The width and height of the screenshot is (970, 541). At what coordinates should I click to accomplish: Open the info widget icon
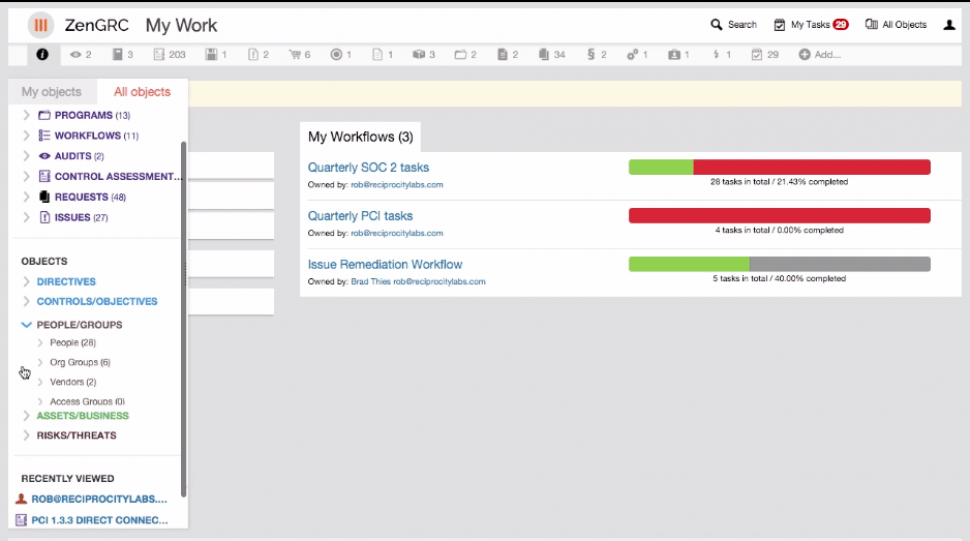pos(42,54)
